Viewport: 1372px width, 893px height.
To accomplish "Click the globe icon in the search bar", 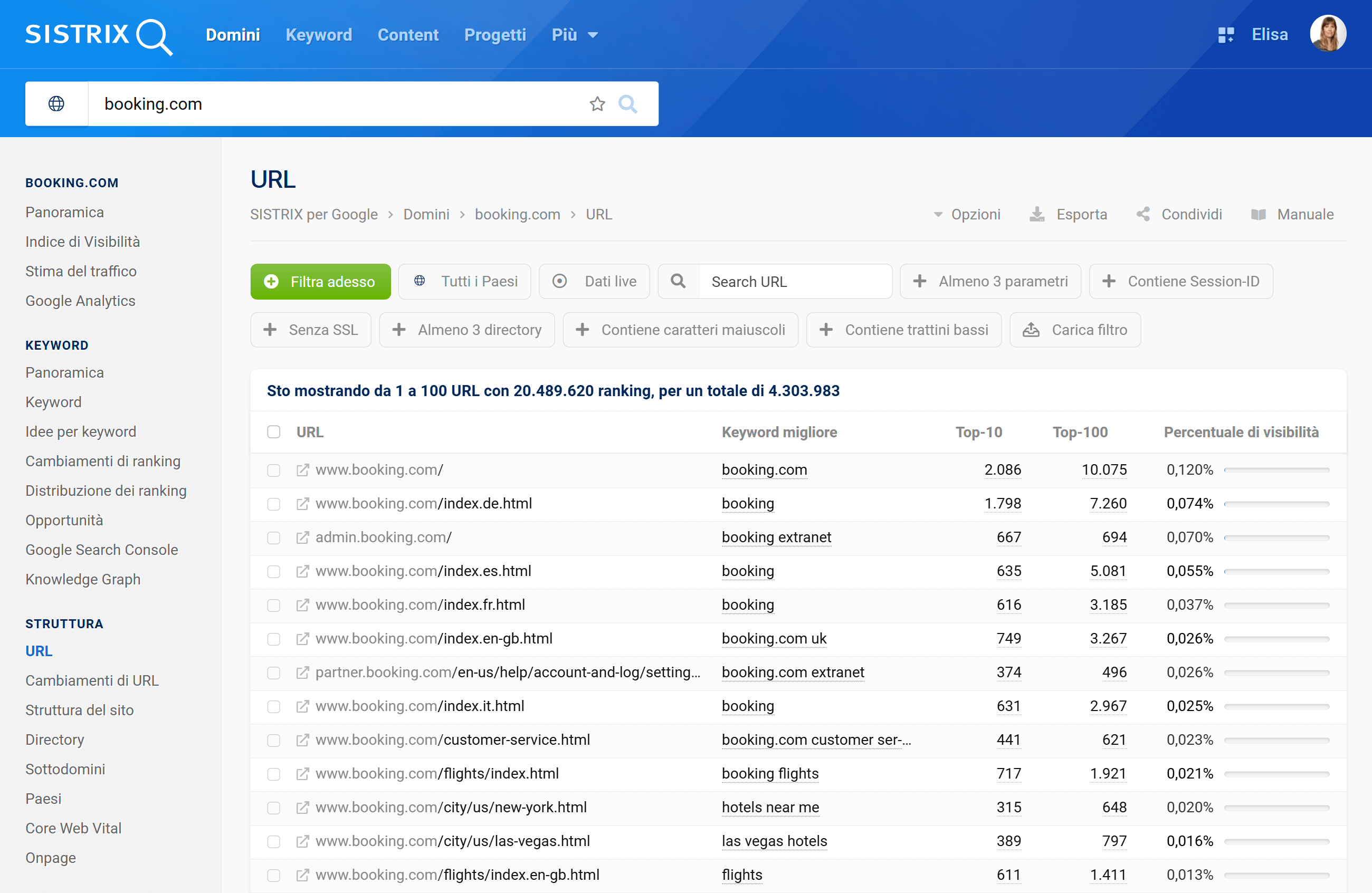I will pyautogui.click(x=56, y=104).
